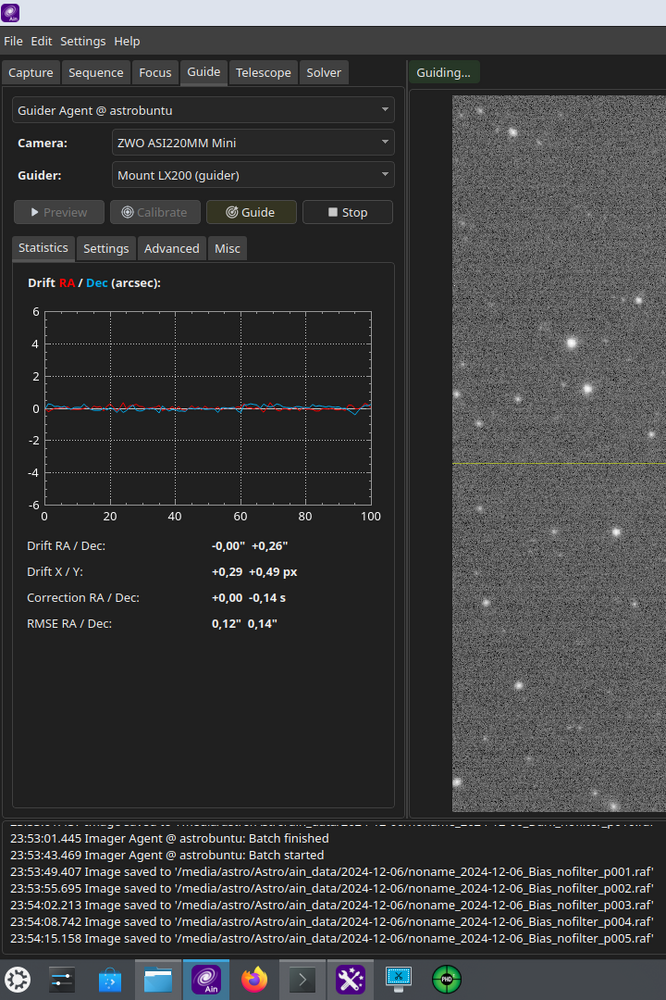Click the wrench and screwdriver tools icon
Screen dimensions: 666x1000
pos(350,979)
